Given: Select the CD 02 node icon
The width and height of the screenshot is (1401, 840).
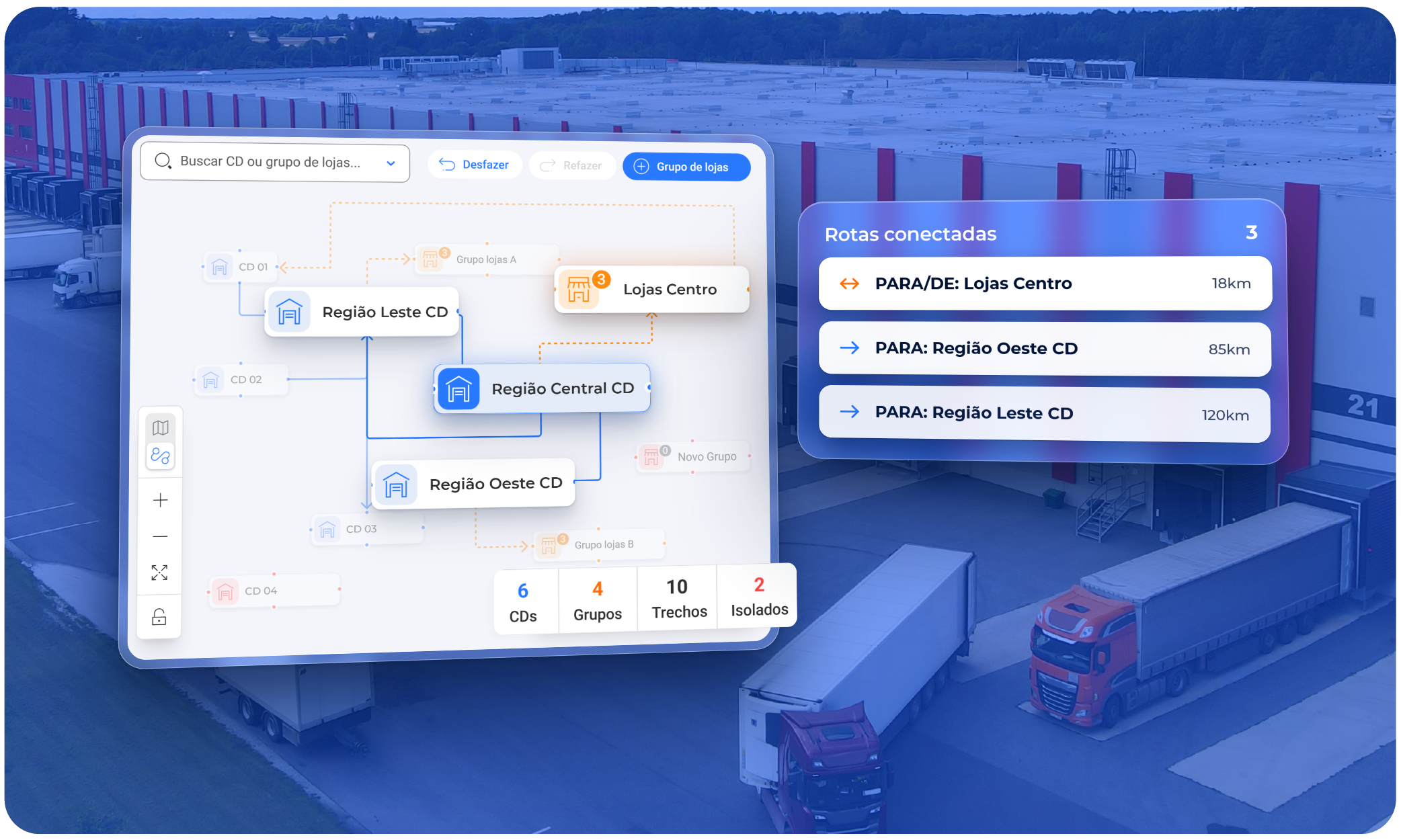Looking at the screenshot, I should coord(210,380).
